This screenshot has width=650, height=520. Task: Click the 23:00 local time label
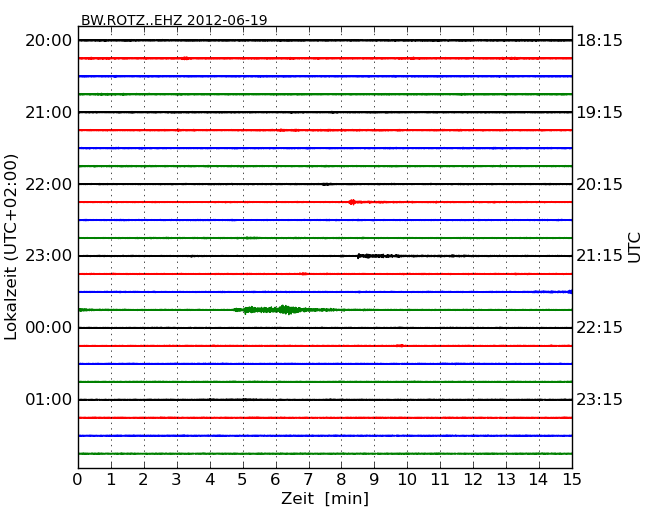pos(49,255)
